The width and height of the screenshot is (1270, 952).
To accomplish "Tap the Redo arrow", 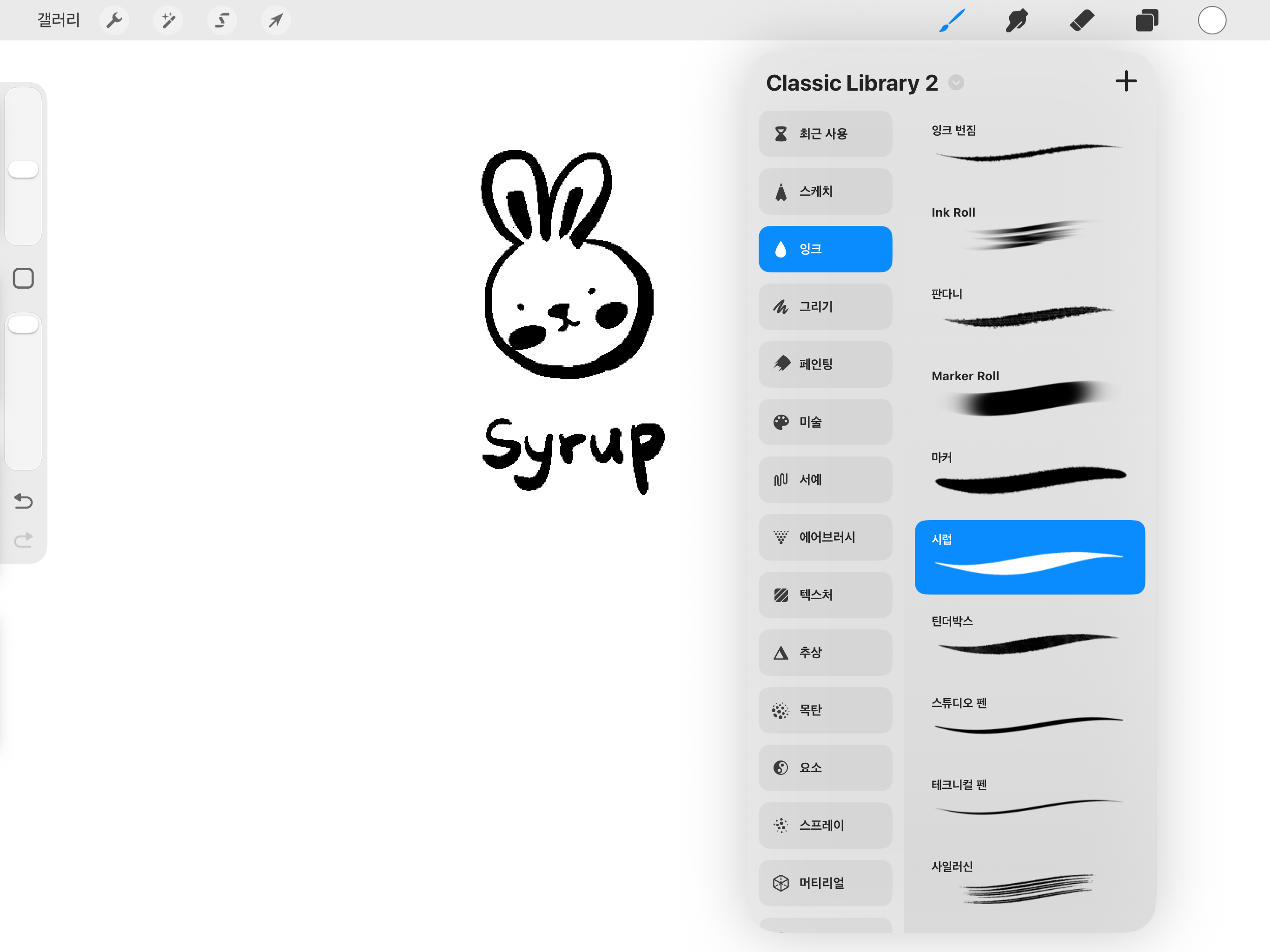I will point(23,540).
